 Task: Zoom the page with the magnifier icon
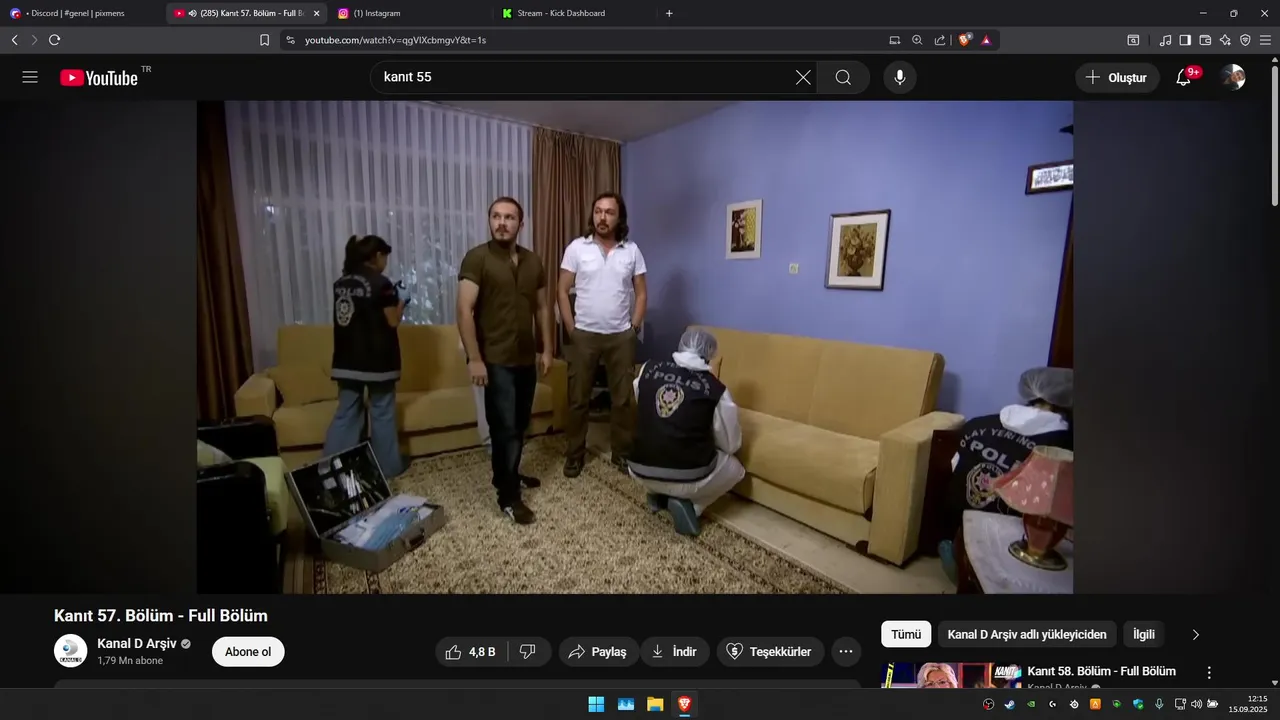tap(917, 40)
